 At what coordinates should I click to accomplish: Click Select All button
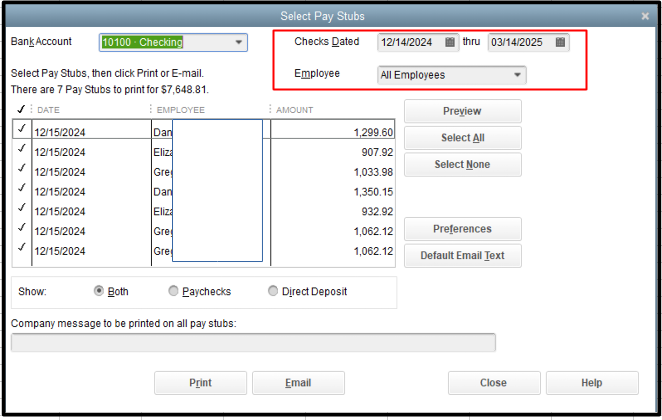pos(463,138)
